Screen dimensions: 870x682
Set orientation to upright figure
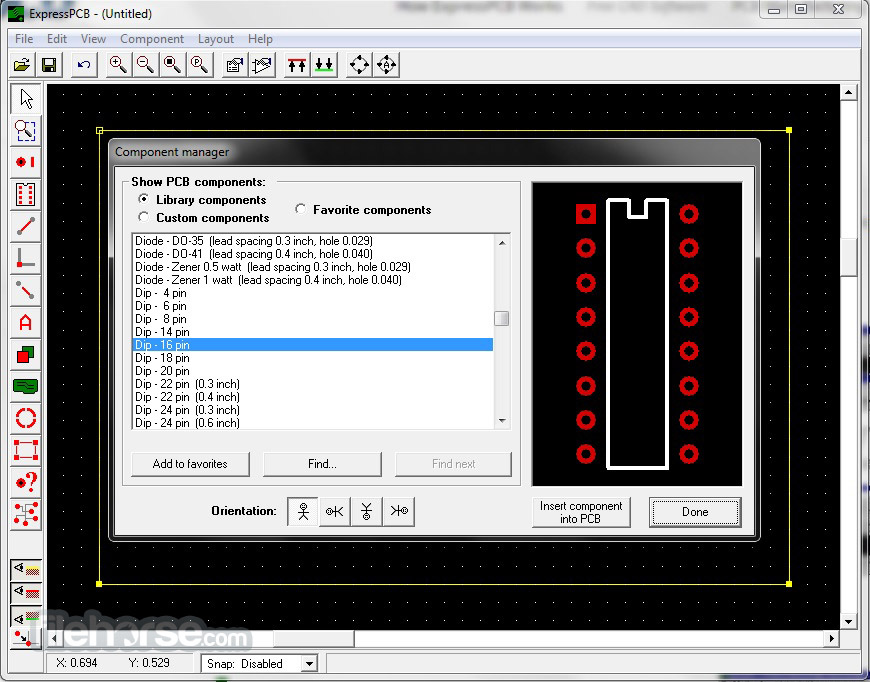(303, 511)
